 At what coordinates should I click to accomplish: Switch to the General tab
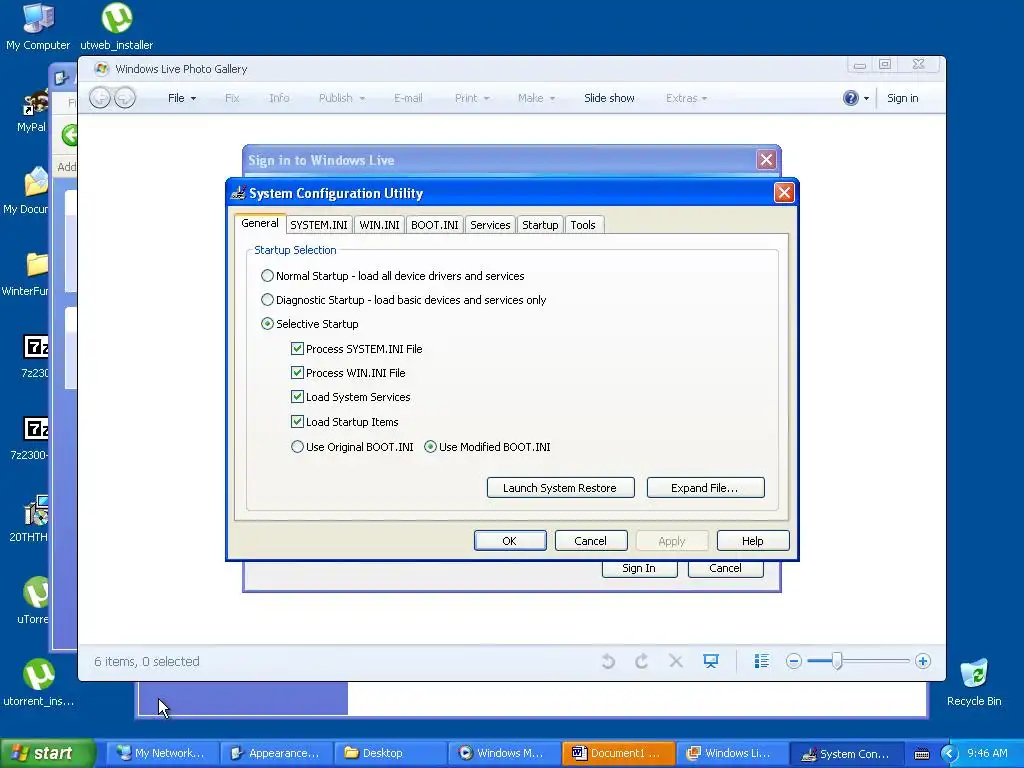click(x=260, y=223)
